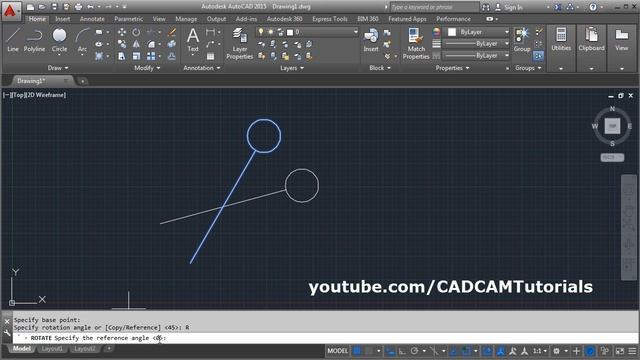
Task: Toggle grid display in status bar
Action: (x=357, y=351)
